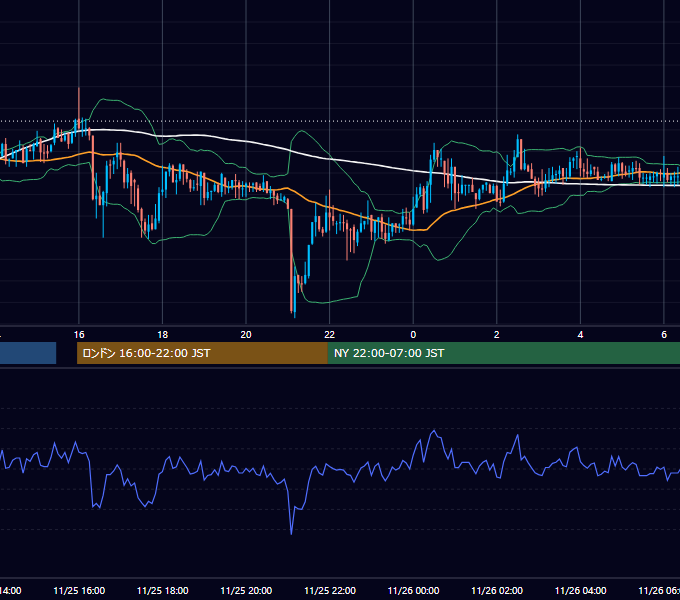Screen dimensions: 680x600
Task: Click the 11/26 00:00 date label
Action: tap(413, 590)
